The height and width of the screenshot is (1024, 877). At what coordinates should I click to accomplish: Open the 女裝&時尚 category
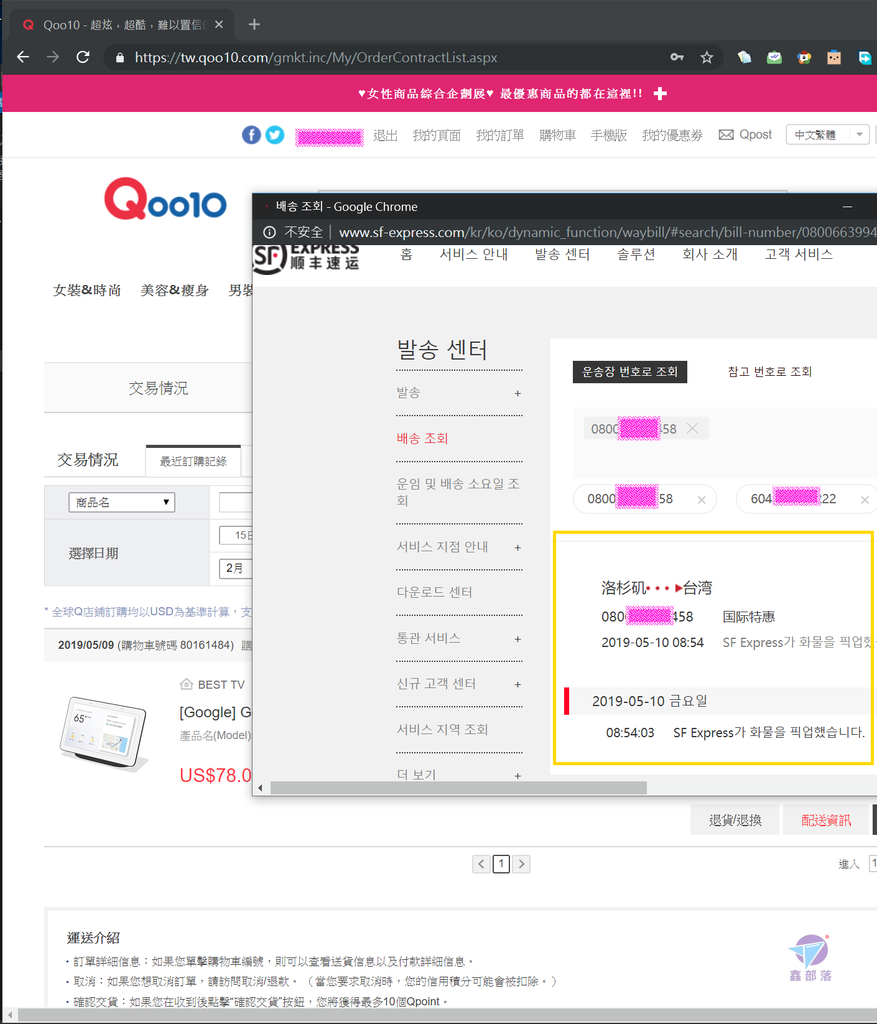[87, 290]
